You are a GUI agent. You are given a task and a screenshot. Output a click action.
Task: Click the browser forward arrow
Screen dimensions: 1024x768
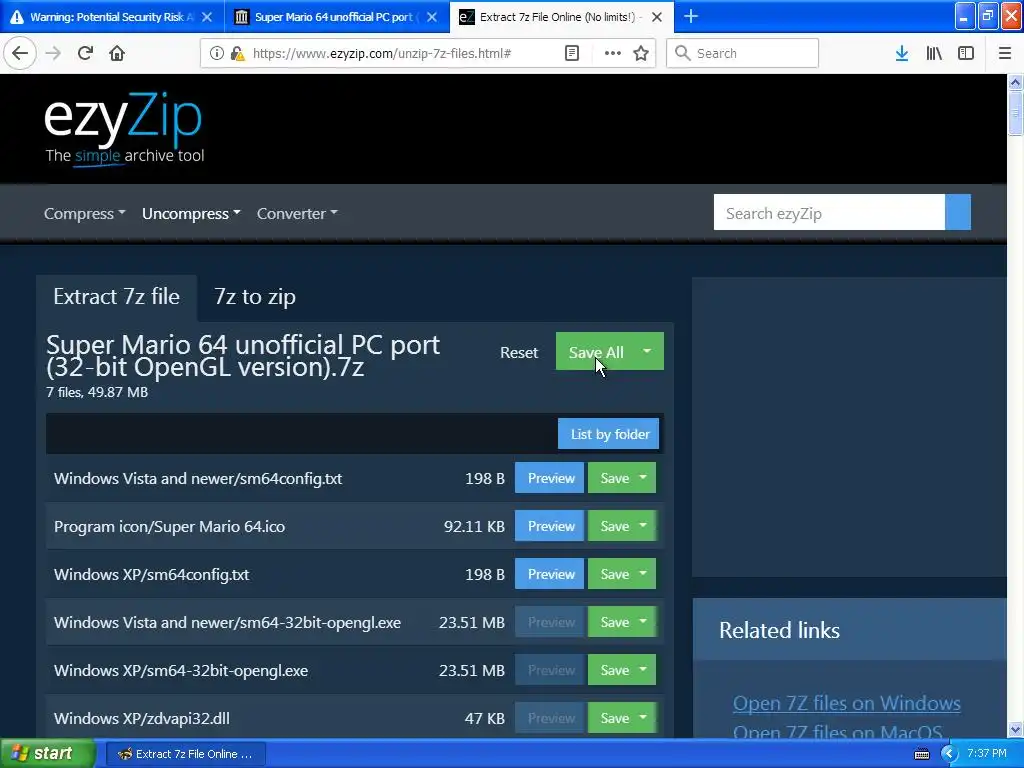coord(53,53)
